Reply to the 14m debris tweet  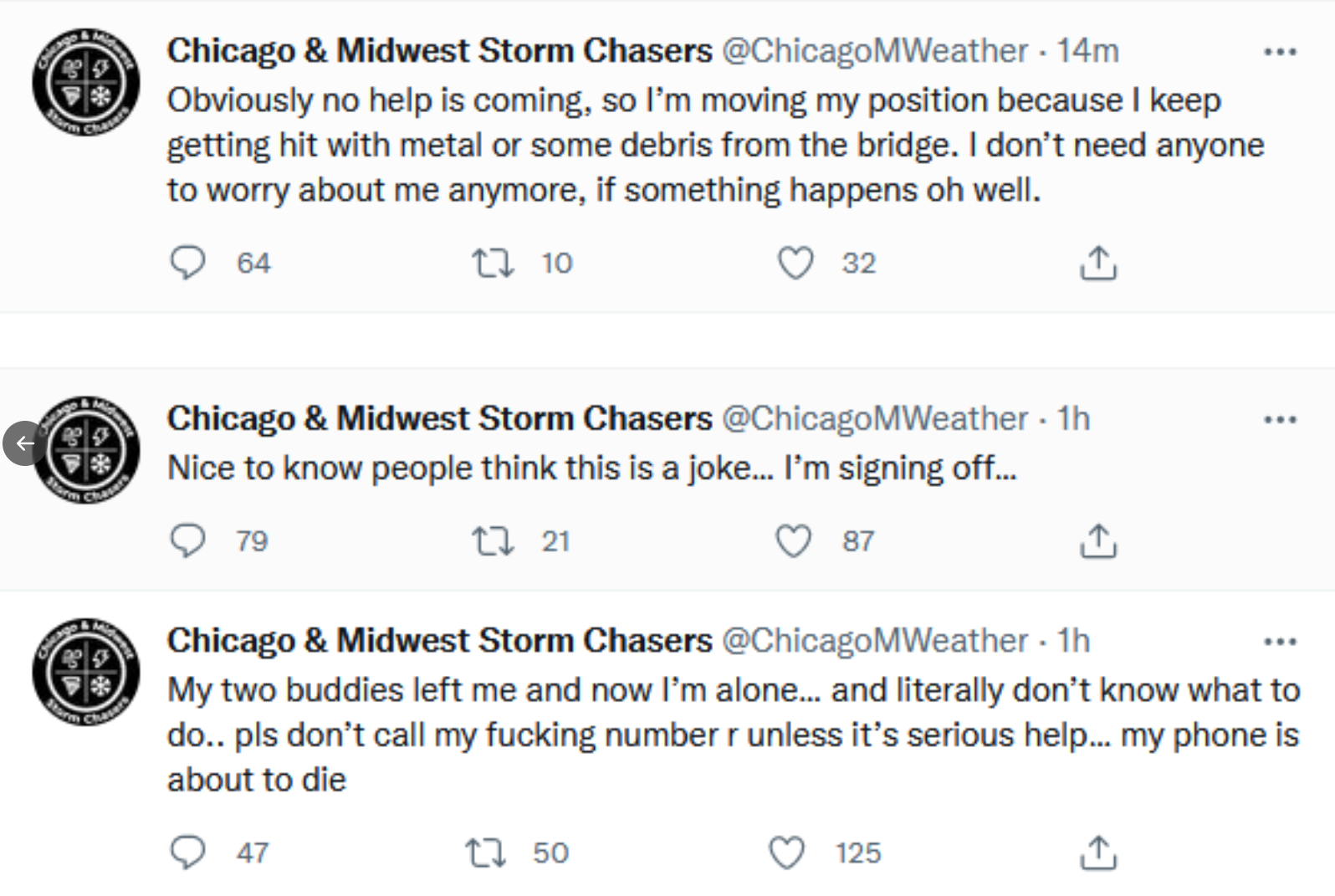pyautogui.click(x=187, y=263)
